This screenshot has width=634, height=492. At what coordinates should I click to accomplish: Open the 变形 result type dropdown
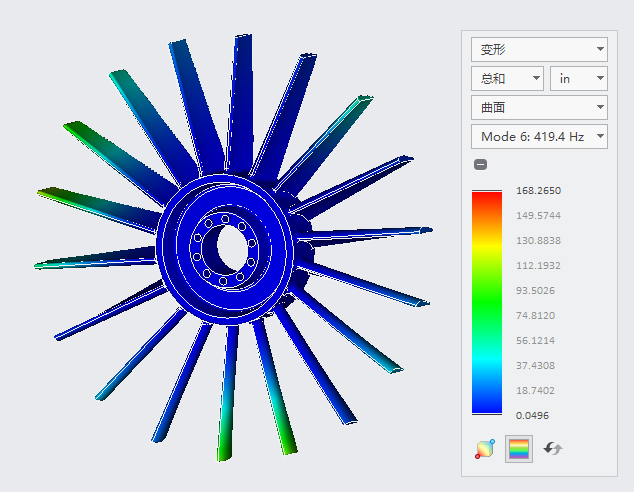[538, 49]
